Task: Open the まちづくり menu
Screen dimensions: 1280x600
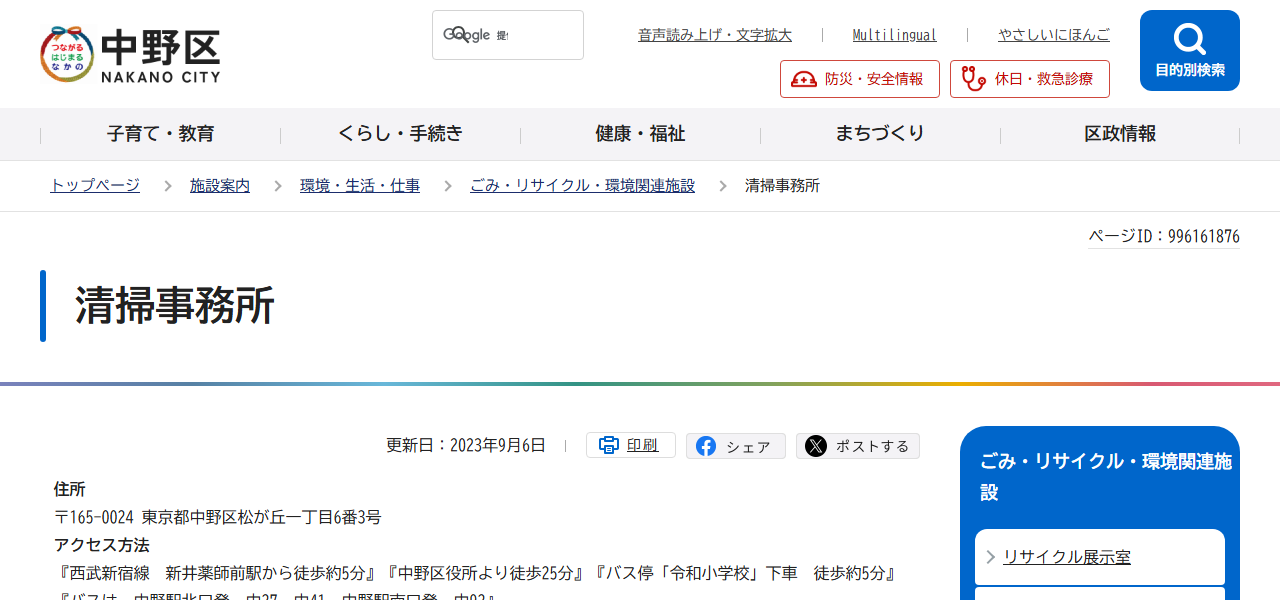Action: (881, 134)
